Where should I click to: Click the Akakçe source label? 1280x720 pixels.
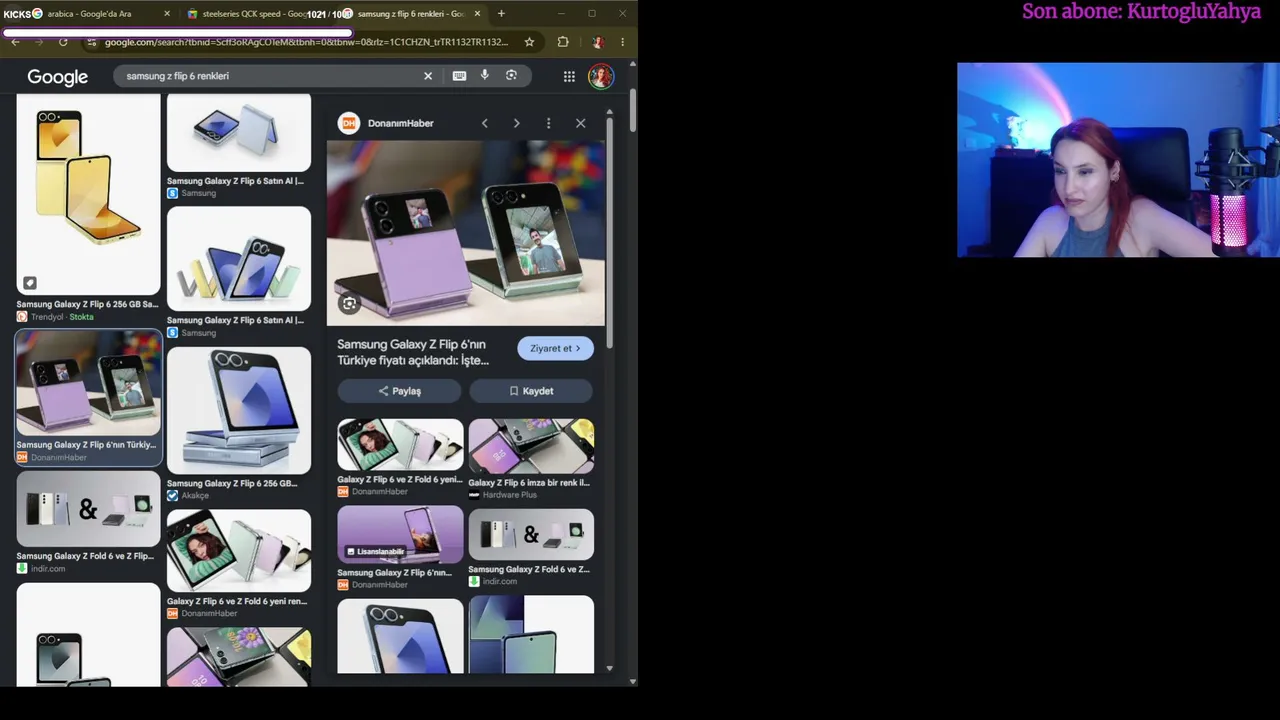(x=195, y=496)
